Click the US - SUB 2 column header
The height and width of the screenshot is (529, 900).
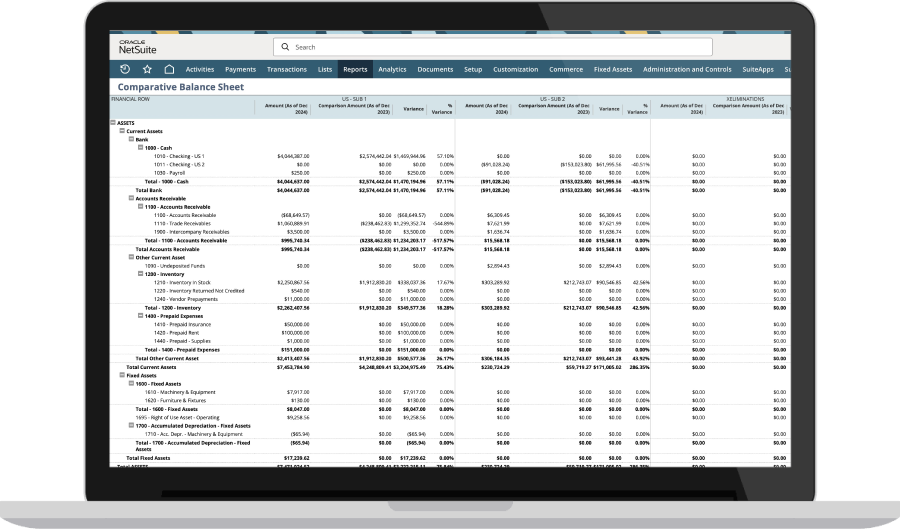point(552,99)
